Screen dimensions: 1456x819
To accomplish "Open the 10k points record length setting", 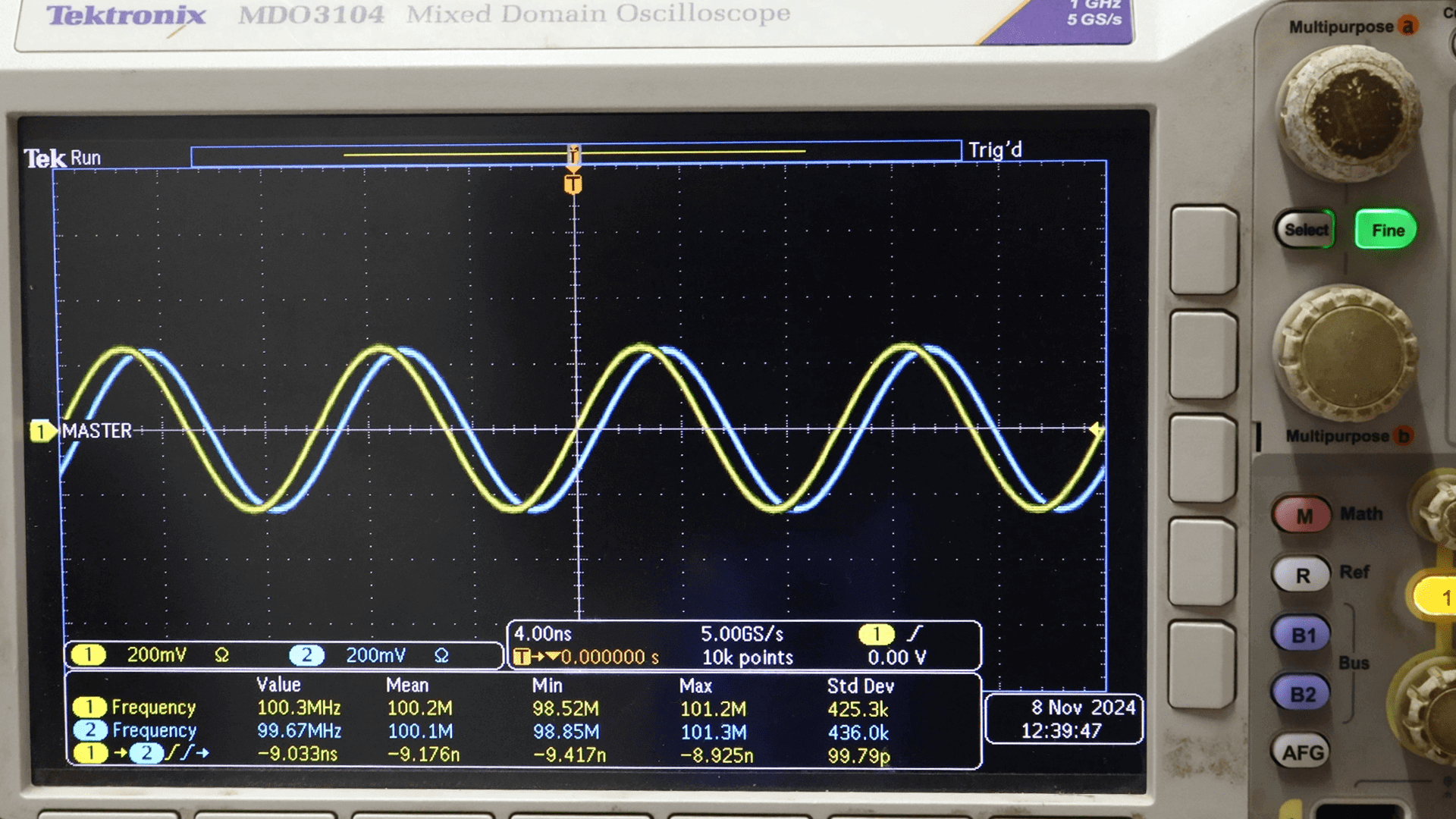I will tap(746, 657).
